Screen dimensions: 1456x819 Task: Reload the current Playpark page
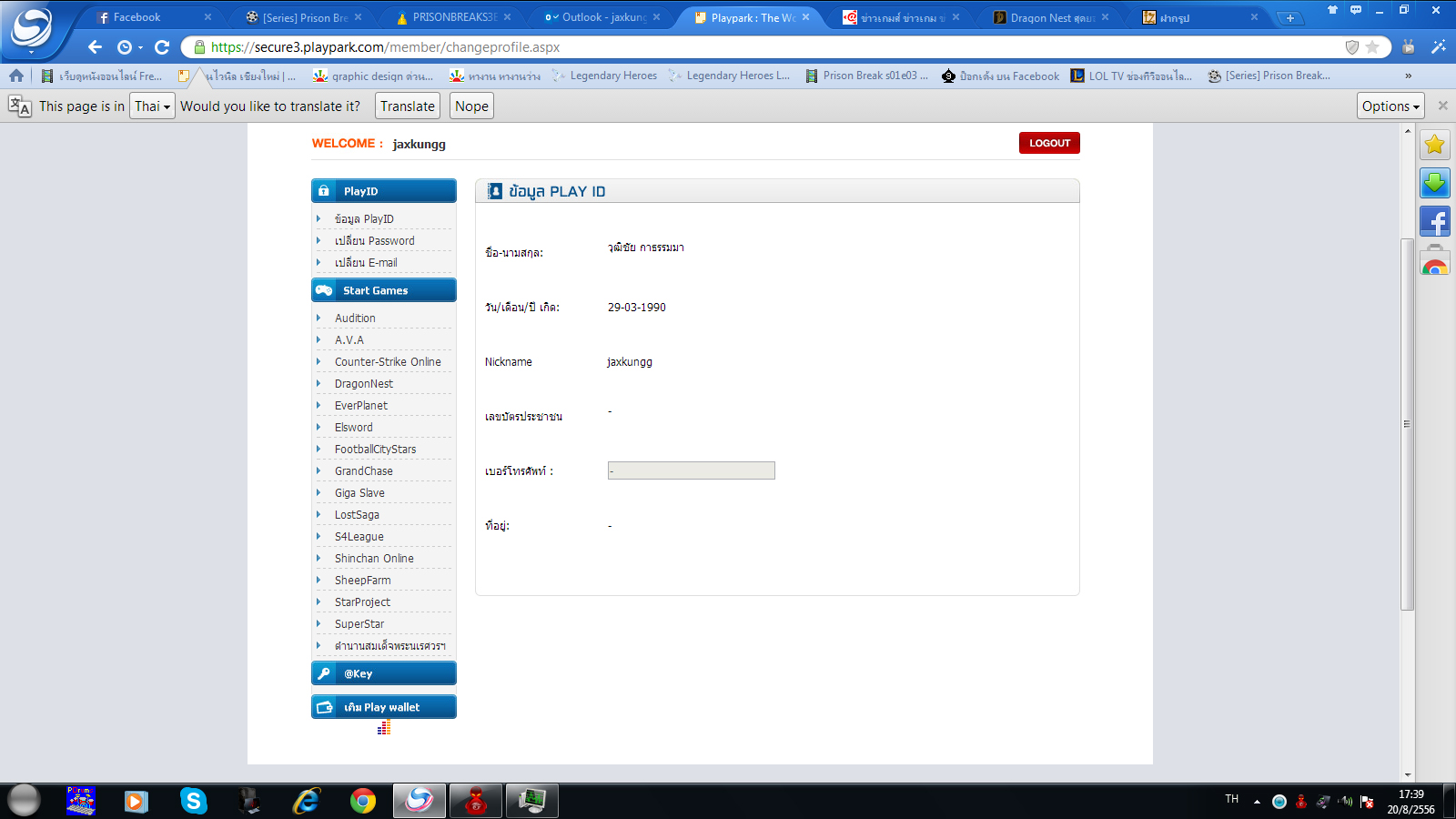(x=162, y=47)
